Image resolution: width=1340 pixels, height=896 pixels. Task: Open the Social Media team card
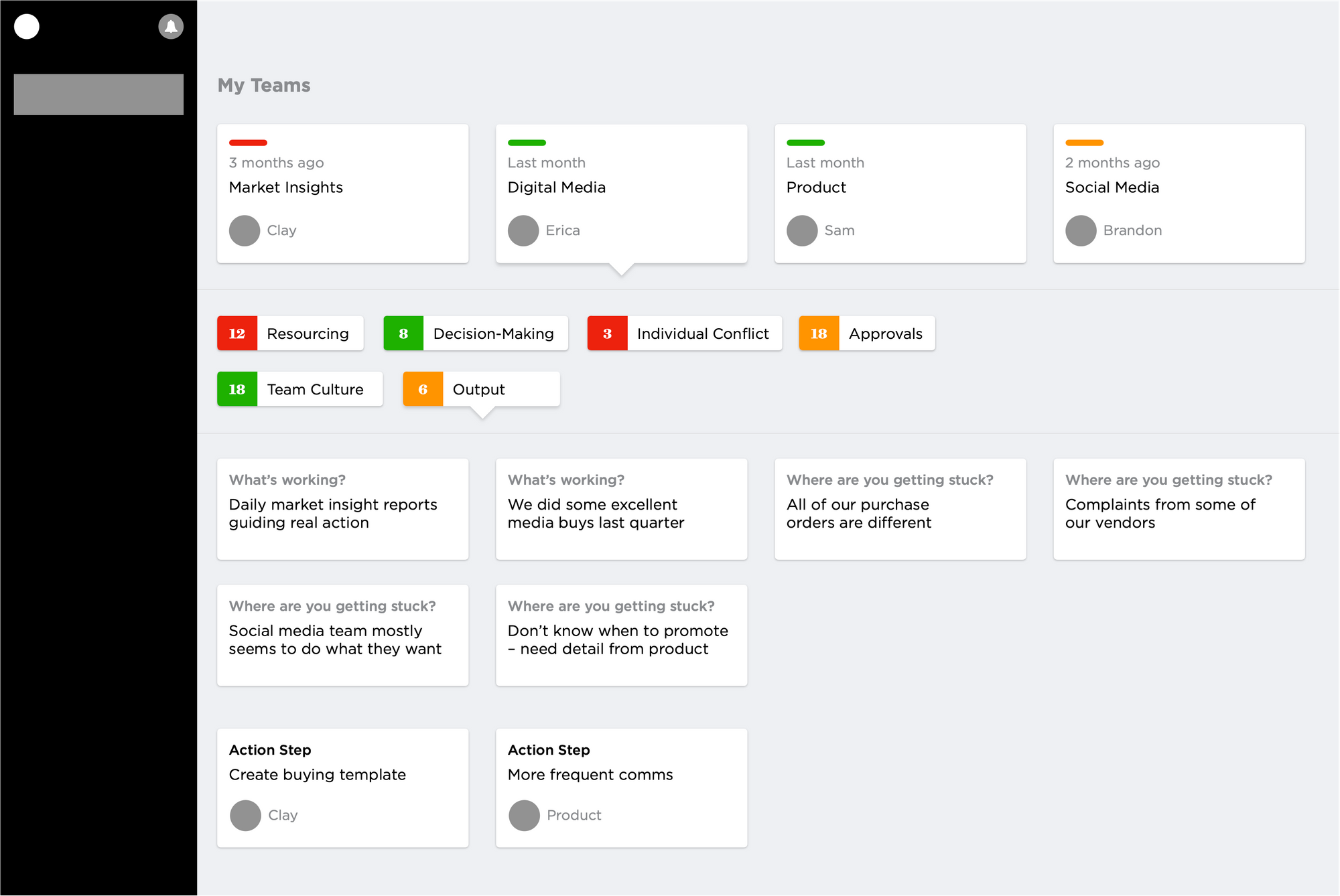click(1179, 194)
